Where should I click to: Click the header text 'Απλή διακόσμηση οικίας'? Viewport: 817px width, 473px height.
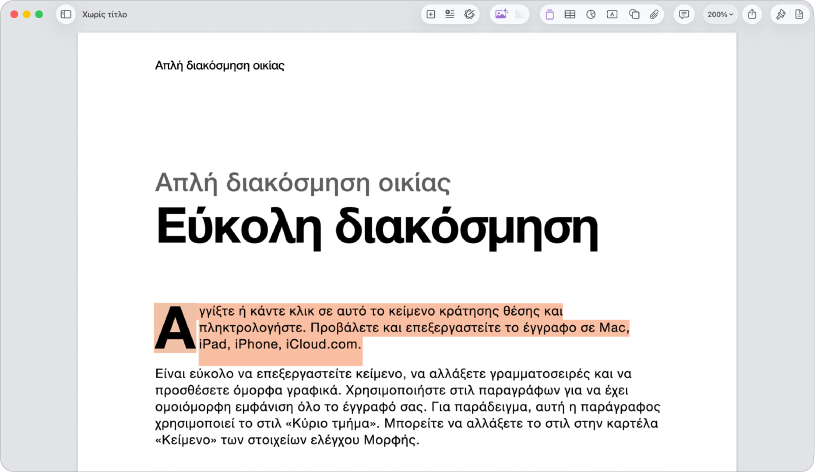pyautogui.click(x=220, y=66)
